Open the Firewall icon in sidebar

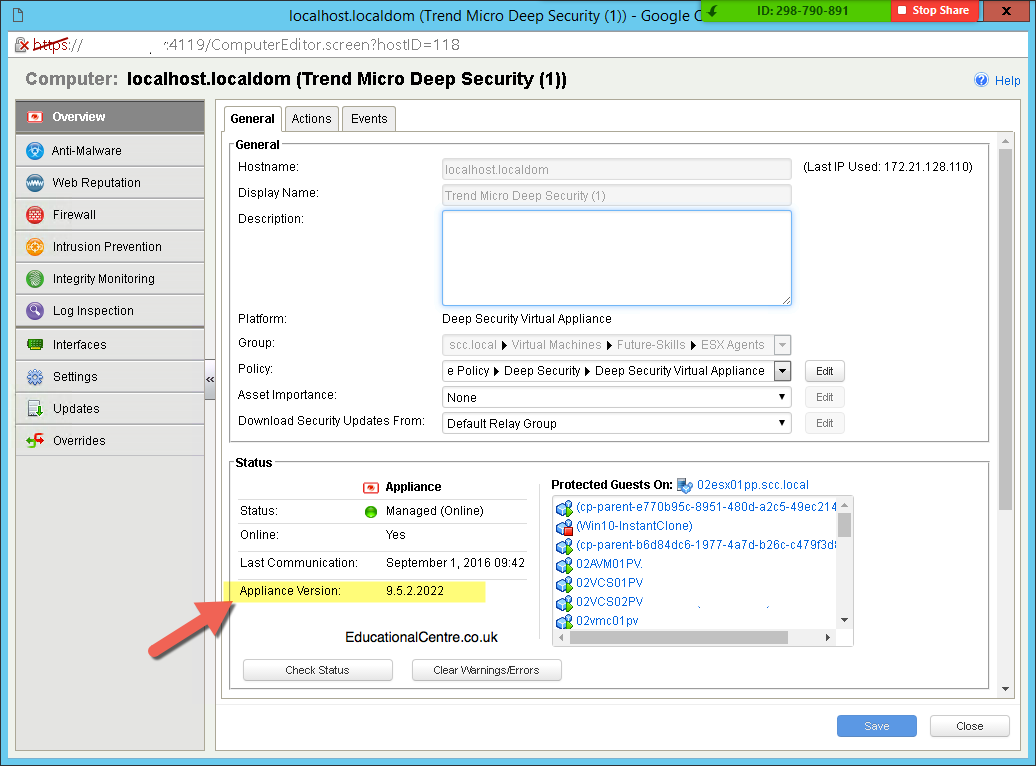pos(35,215)
